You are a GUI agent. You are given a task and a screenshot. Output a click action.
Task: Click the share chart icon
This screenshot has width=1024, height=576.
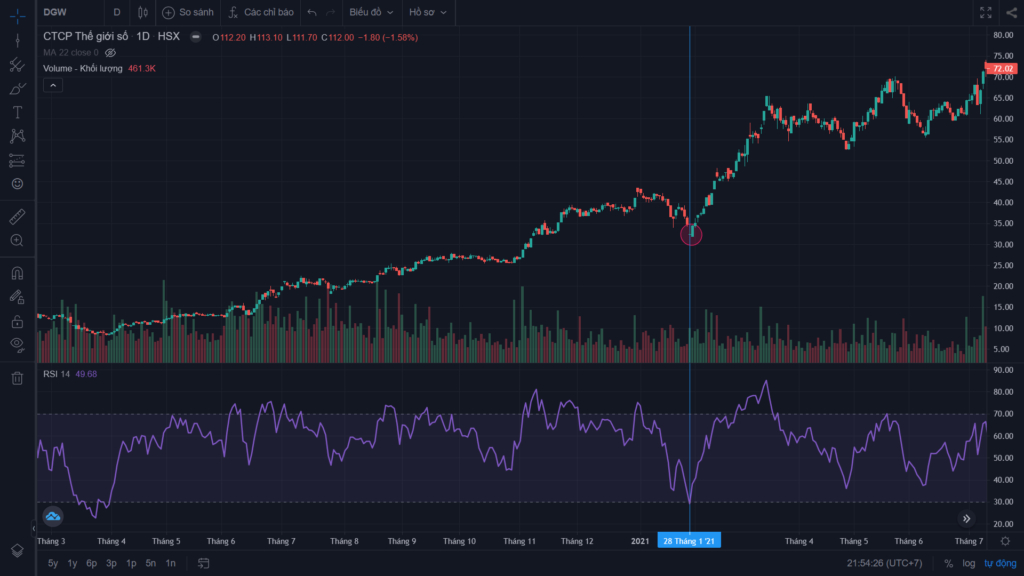click(1012, 12)
